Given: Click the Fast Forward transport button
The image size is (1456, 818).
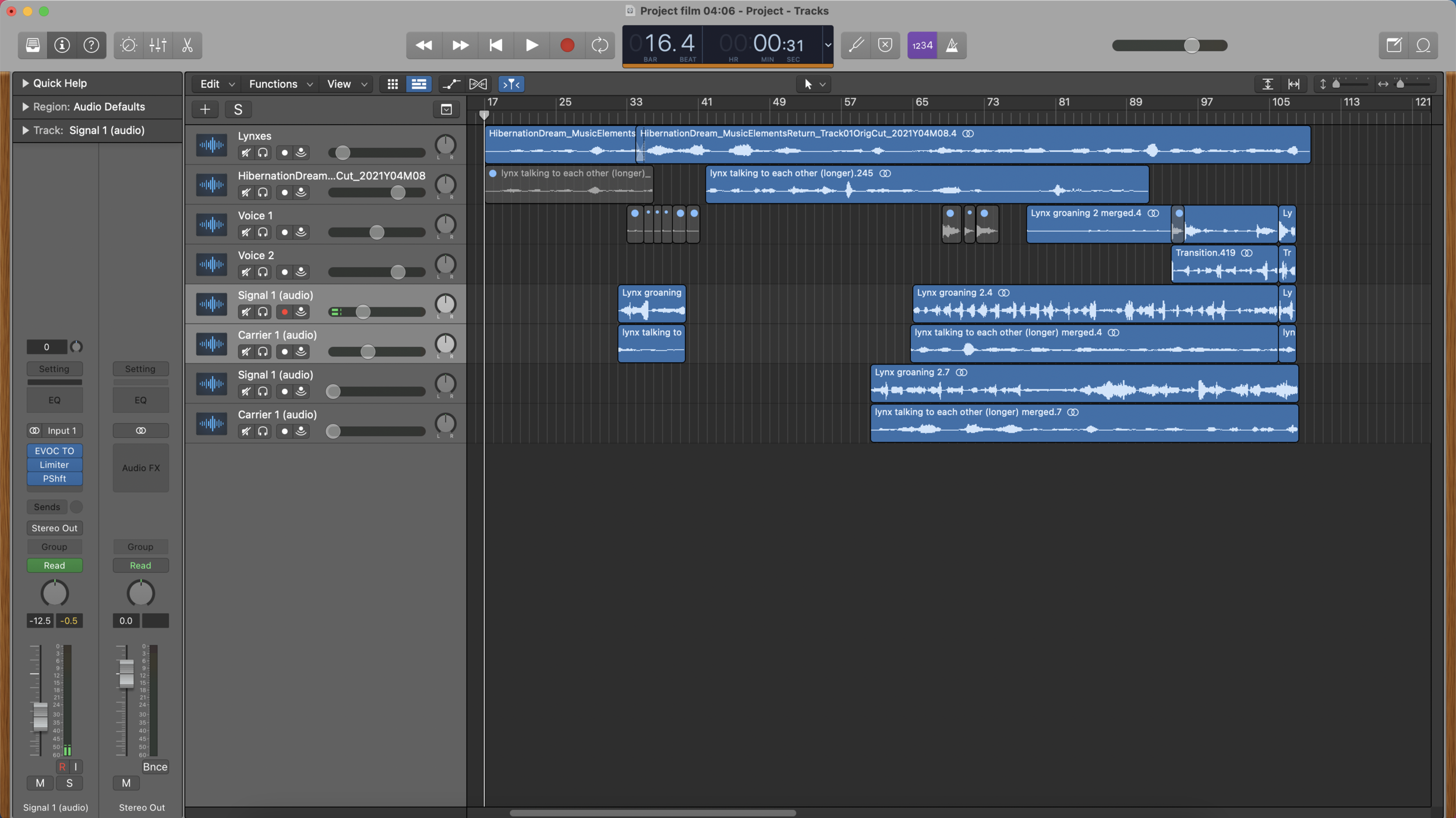Looking at the screenshot, I should (x=460, y=45).
